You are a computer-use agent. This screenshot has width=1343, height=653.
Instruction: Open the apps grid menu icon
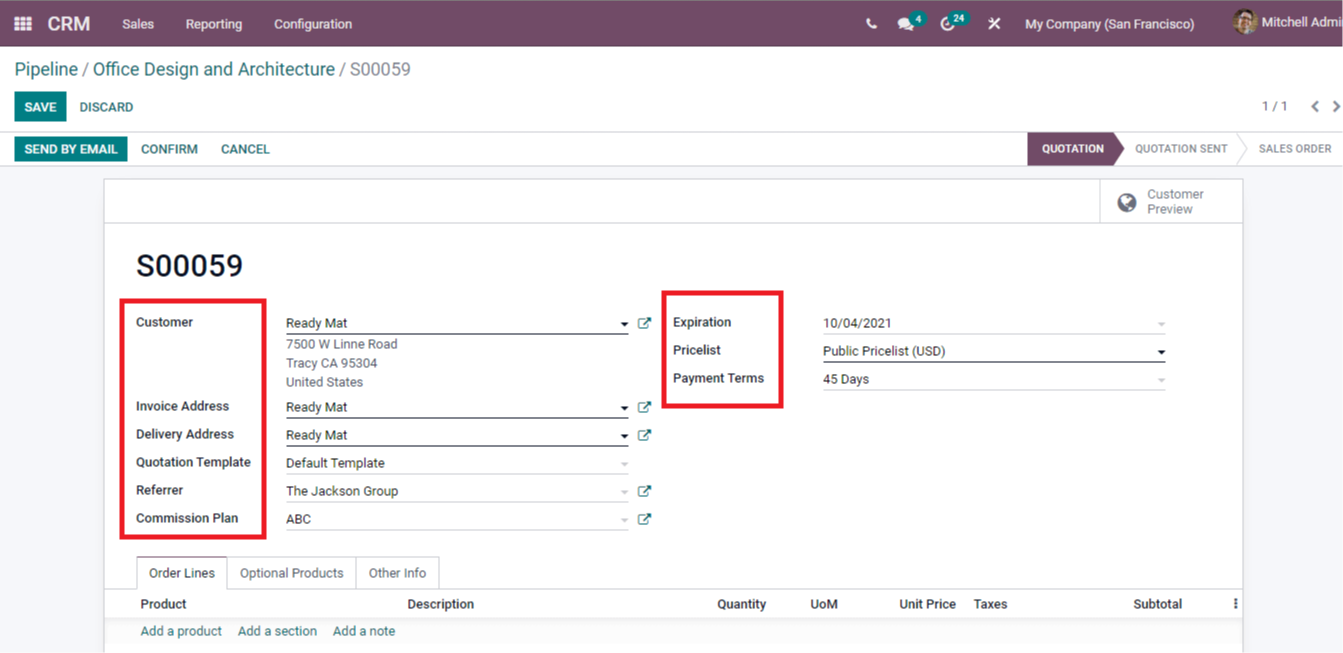click(x=23, y=23)
